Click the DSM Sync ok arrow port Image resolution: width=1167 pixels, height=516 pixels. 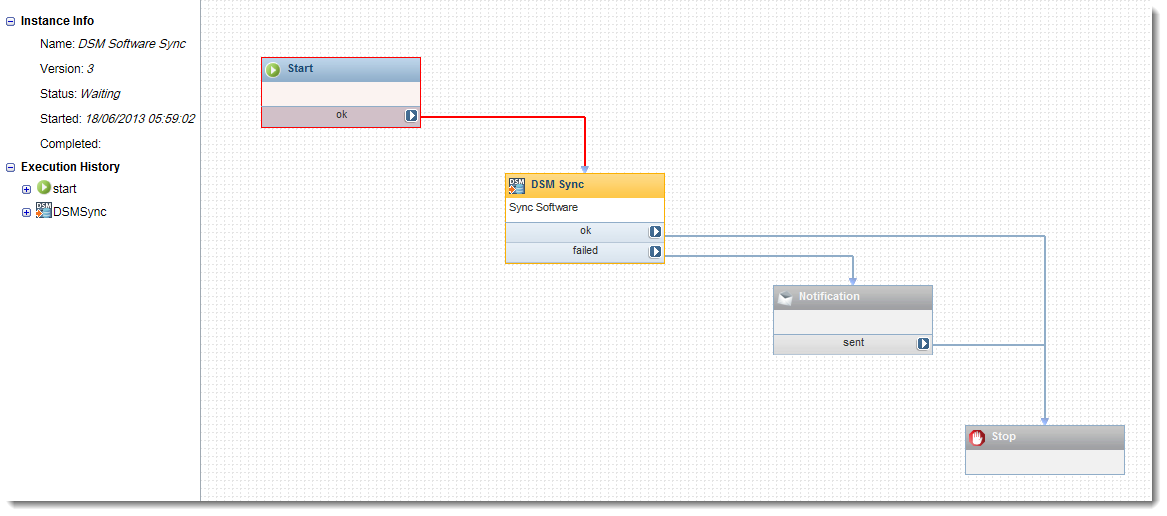pos(655,232)
